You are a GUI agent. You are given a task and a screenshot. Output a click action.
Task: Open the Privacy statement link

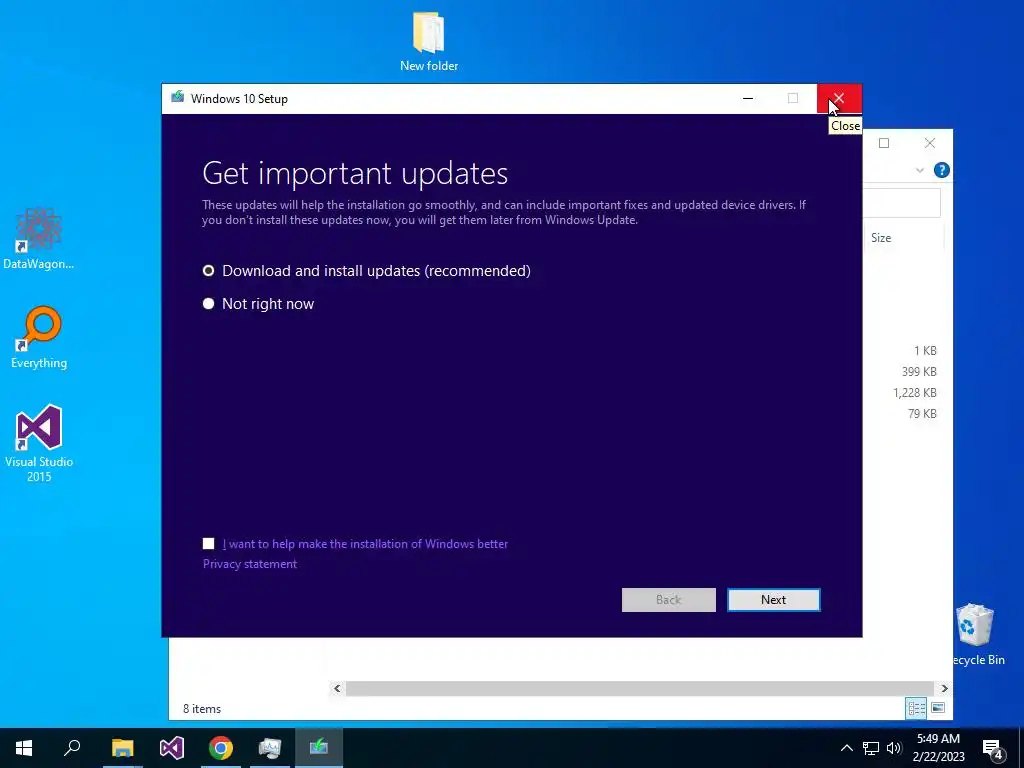click(x=249, y=564)
